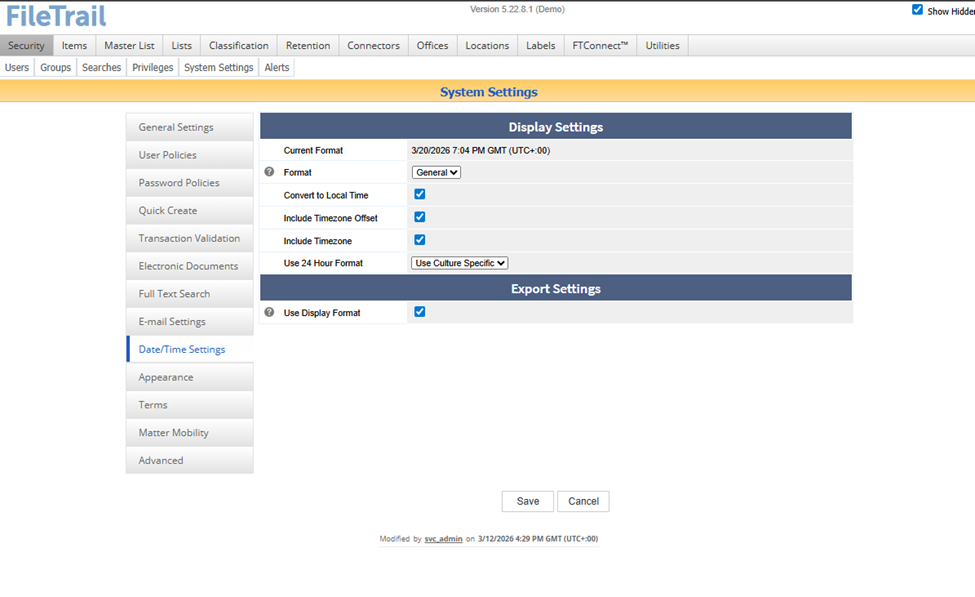Click the Version 5.22.8.1 (Demo) text
This screenshot has height=597, width=975.
517,9
